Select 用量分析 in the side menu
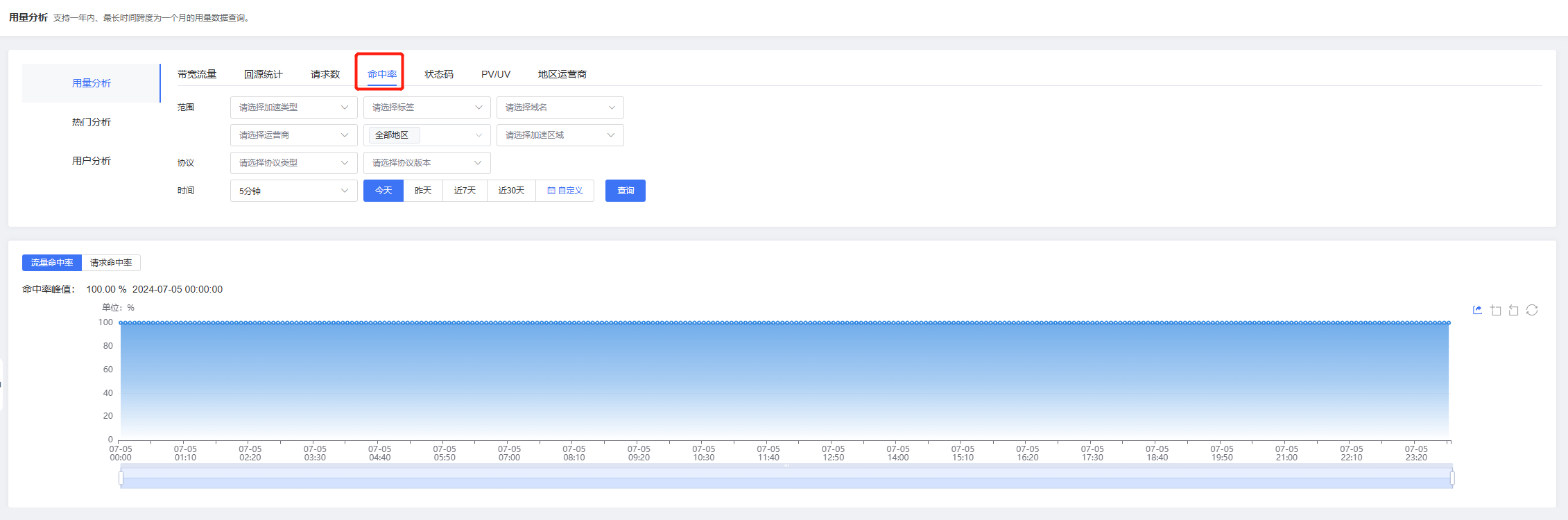The image size is (1568, 520). click(x=92, y=83)
